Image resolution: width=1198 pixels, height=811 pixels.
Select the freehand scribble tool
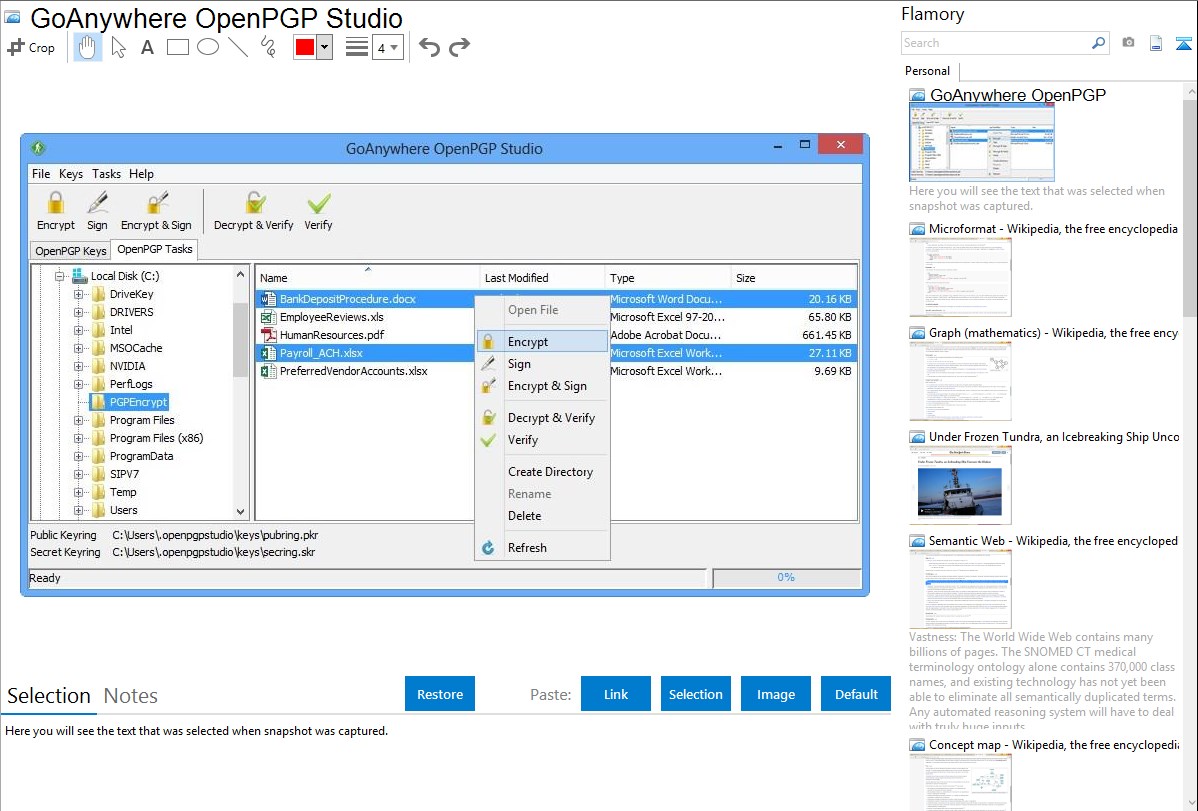pyautogui.click(x=268, y=47)
